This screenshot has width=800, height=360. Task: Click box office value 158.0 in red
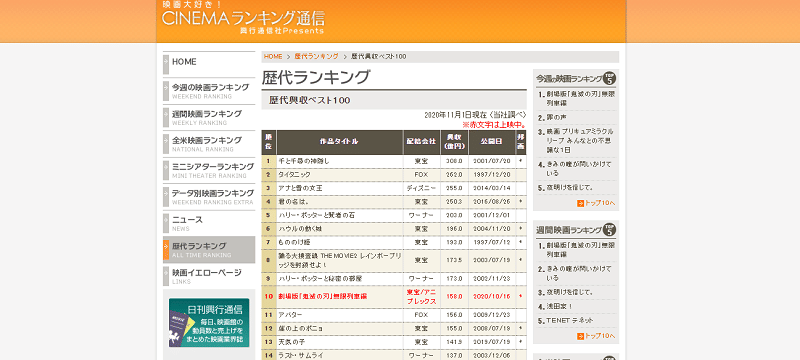click(454, 296)
